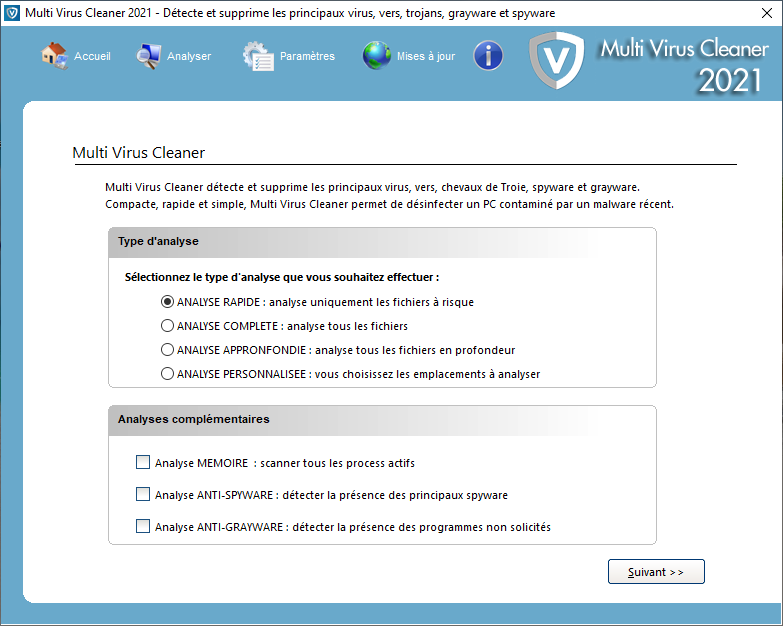Open the blue information icon
The image size is (783, 626).
click(488, 56)
